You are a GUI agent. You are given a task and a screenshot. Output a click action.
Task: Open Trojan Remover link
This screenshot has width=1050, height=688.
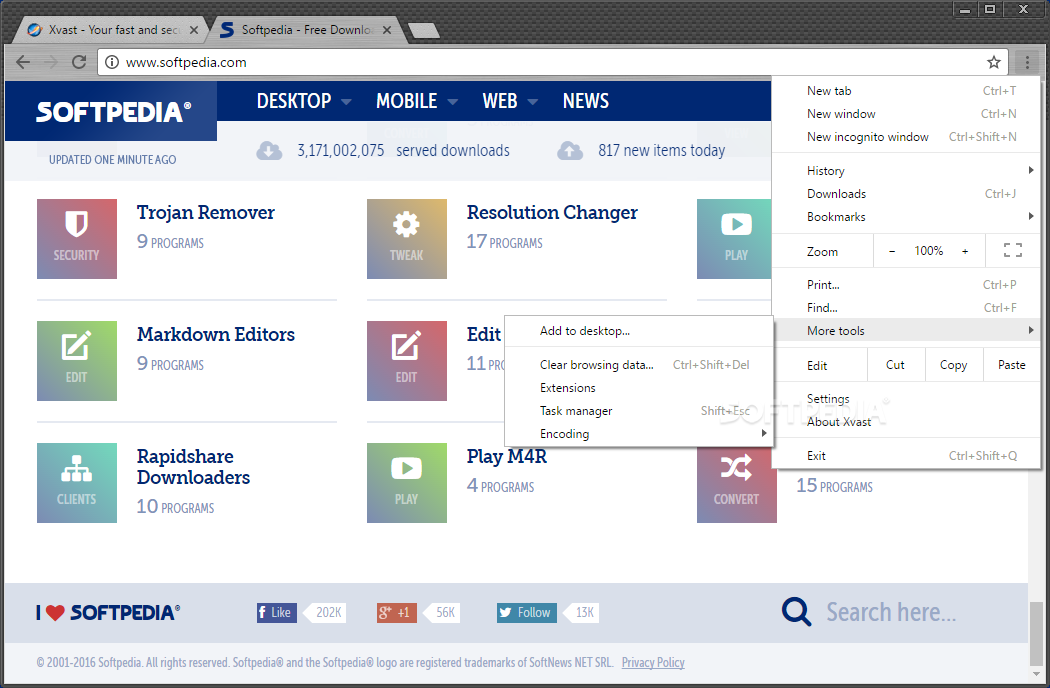206,212
